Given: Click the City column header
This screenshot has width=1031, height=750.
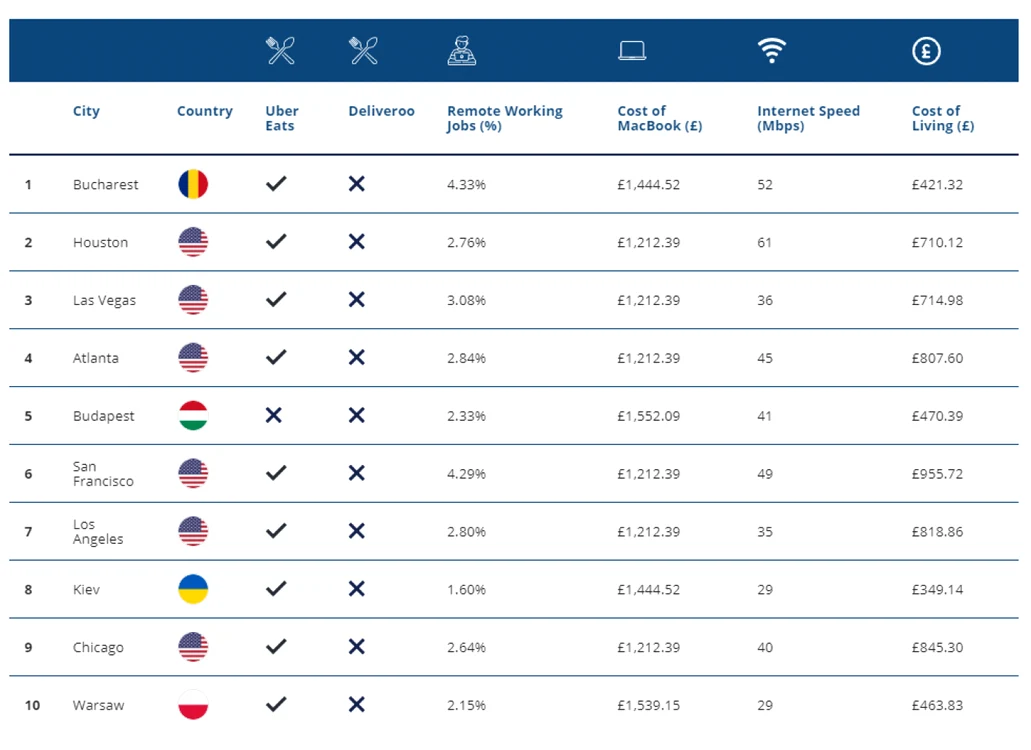Looking at the screenshot, I should (x=86, y=111).
